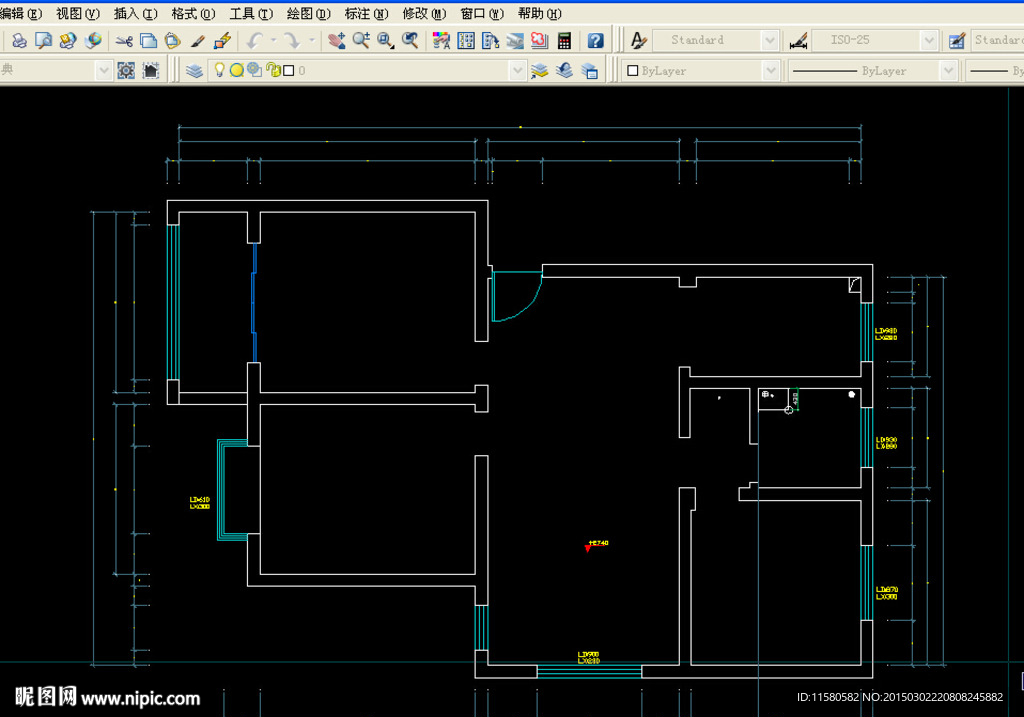Click the Plot (print) icon
Viewport: 1024px width, 717px height.
coord(19,41)
